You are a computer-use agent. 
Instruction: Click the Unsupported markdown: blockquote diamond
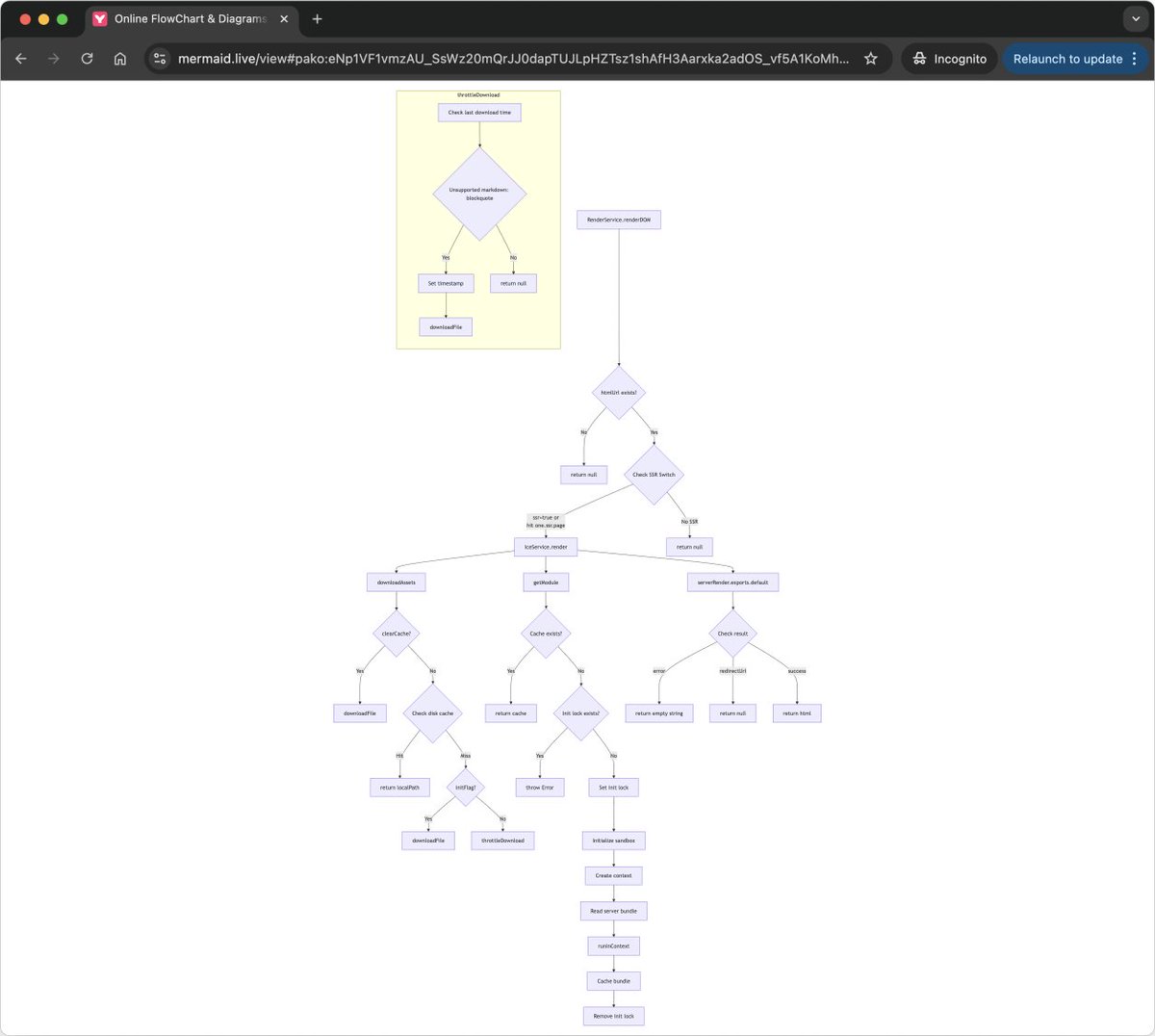[x=479, y=194]
